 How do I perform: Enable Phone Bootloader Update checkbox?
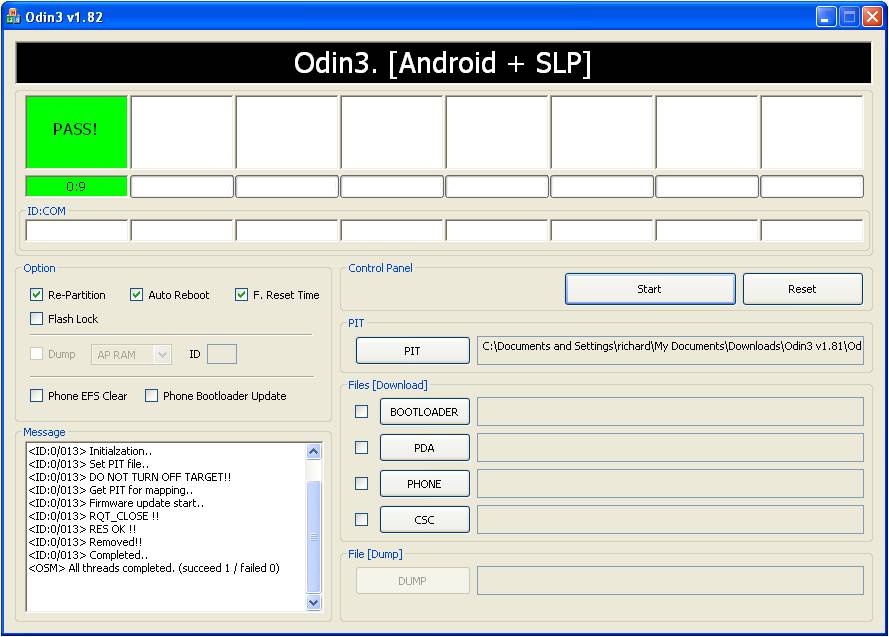point(152,396)
